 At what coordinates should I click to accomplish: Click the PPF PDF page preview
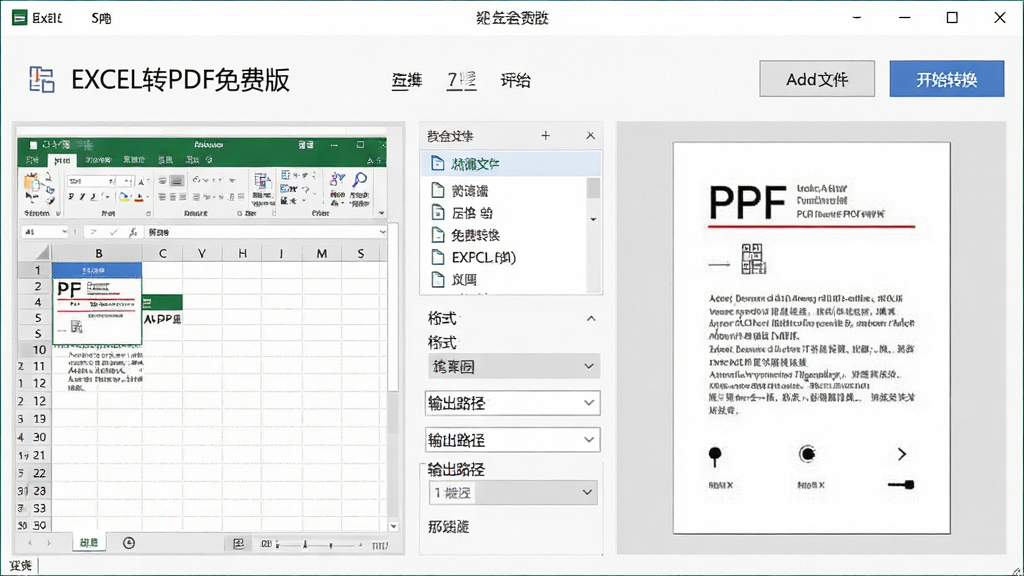pyautogui.click(x=812, y=338)
